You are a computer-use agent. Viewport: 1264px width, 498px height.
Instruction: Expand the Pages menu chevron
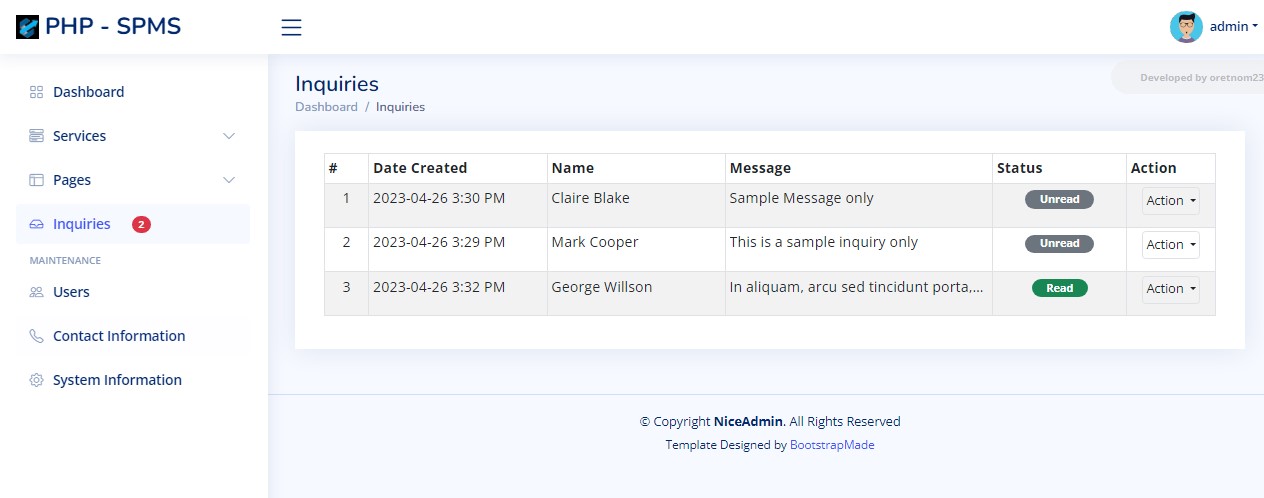(229, 180)
